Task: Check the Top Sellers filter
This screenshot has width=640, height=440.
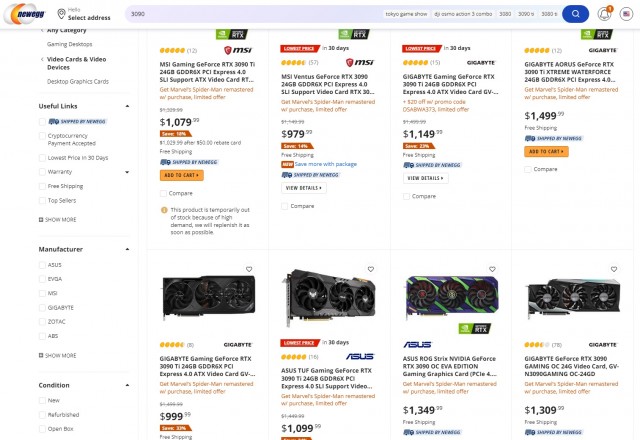Action: coord(42,201)
